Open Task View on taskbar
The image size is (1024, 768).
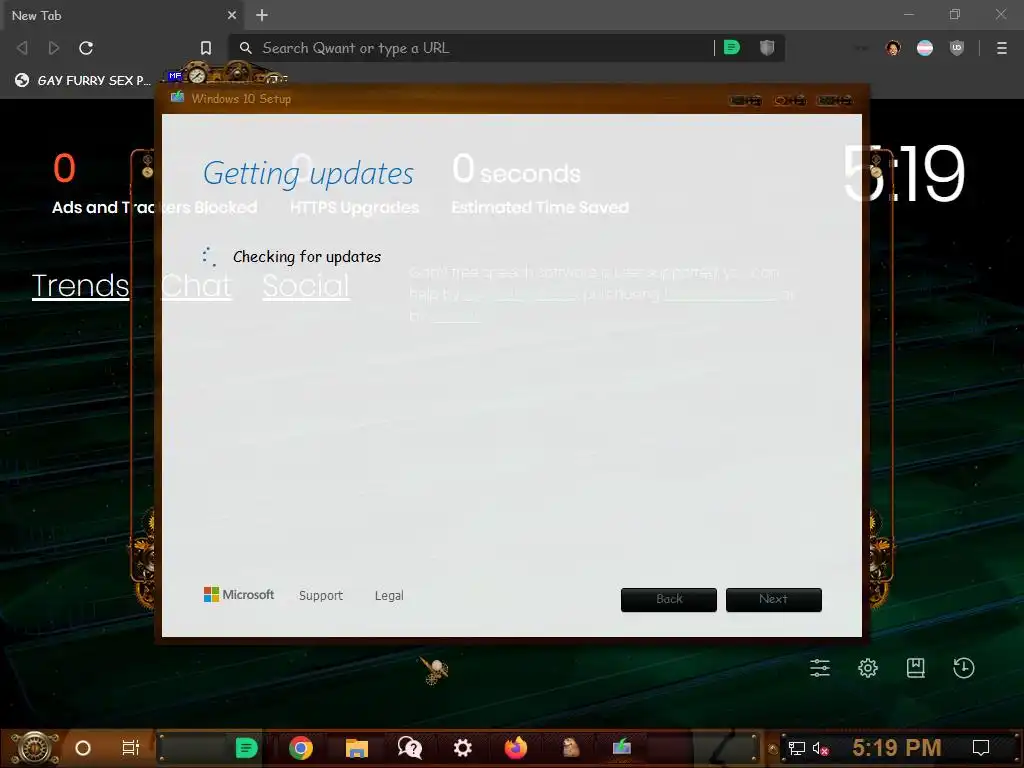(131, 748)
